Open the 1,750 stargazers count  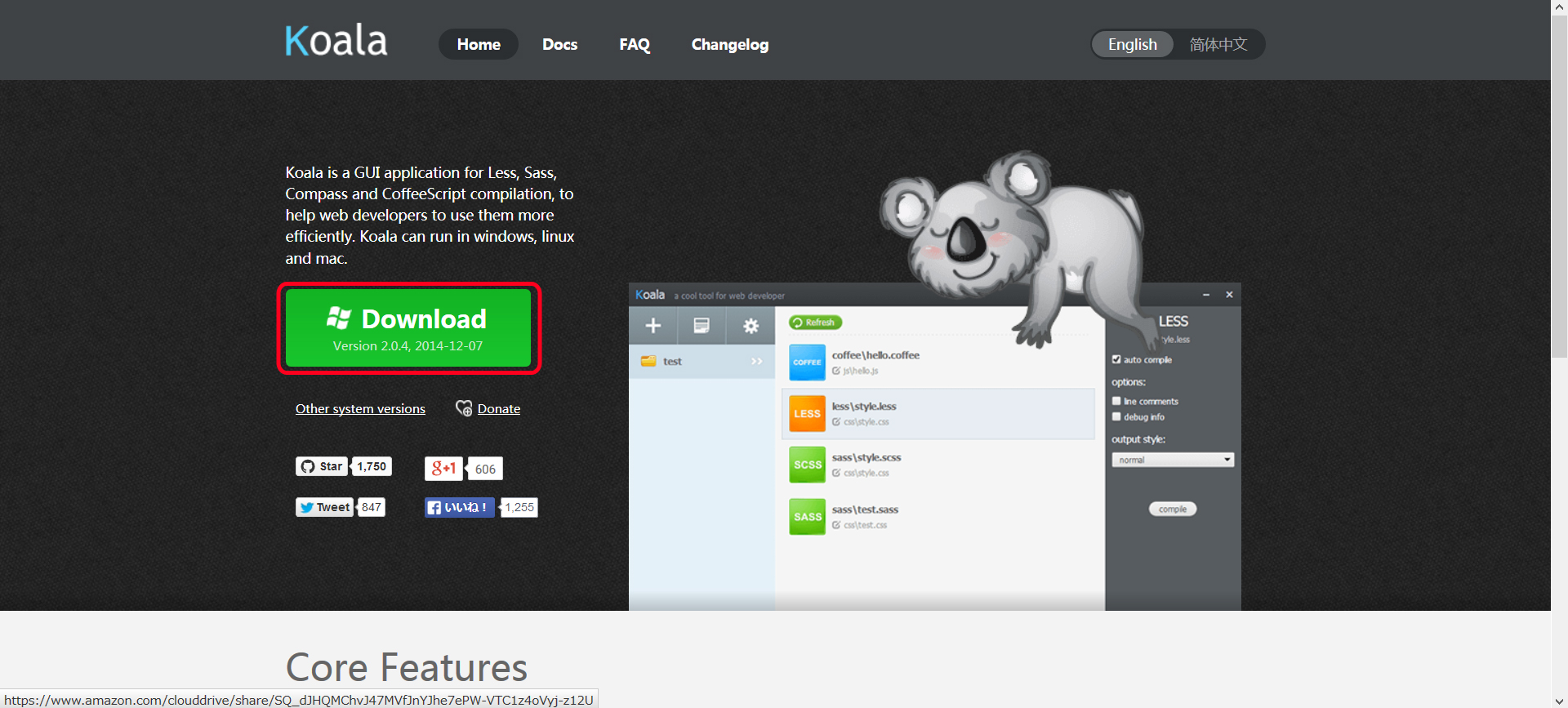point(372,466)
